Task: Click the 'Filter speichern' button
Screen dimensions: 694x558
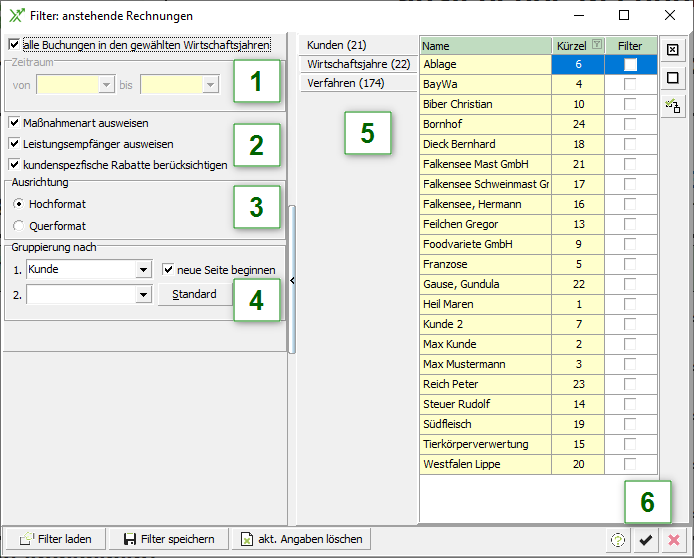Action: [x=169, y=540]
